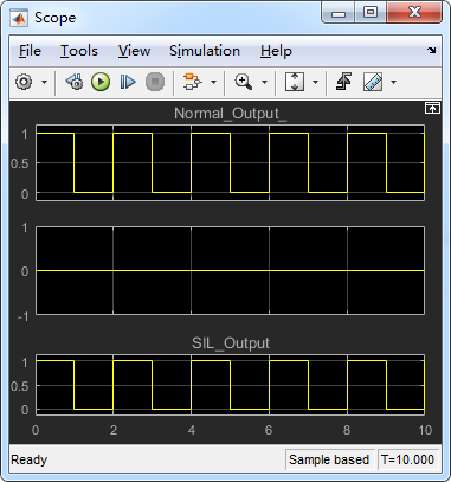Expand the measurements dropdown arrow
This screenshot has width=451, height=482.
pos(394,82)
